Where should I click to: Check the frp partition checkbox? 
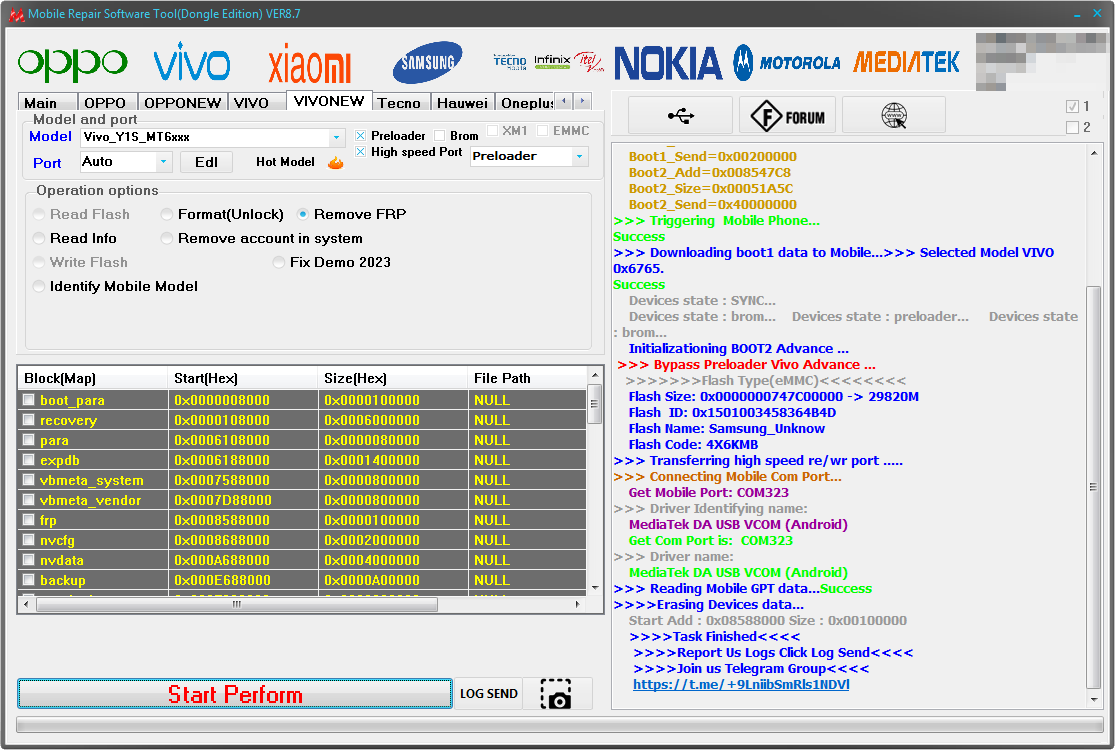(28, 520)
